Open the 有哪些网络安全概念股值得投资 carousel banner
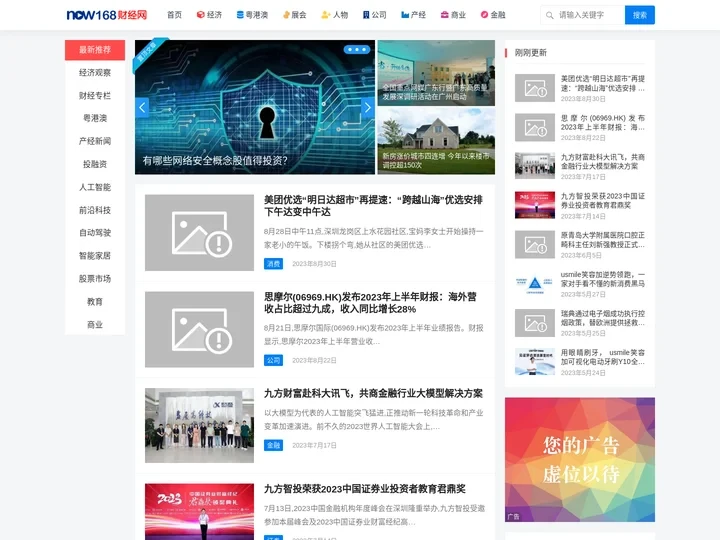The height and width of the screenshot is (540, 720). pos(255,107)
